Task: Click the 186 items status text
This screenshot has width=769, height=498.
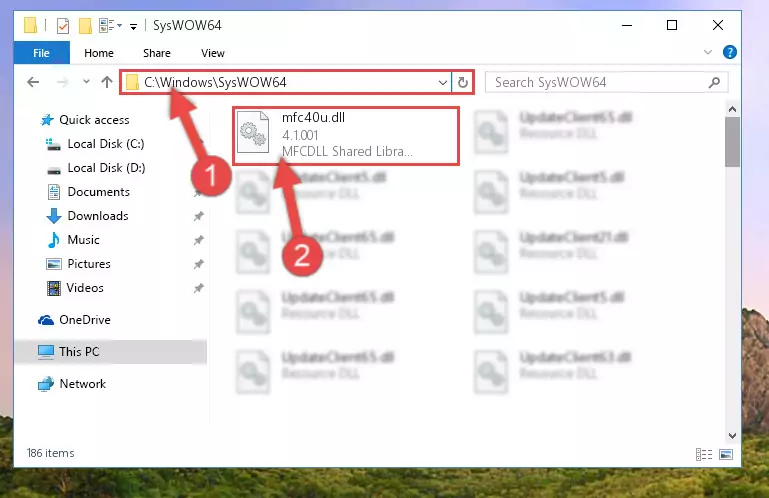Action: 51,453
